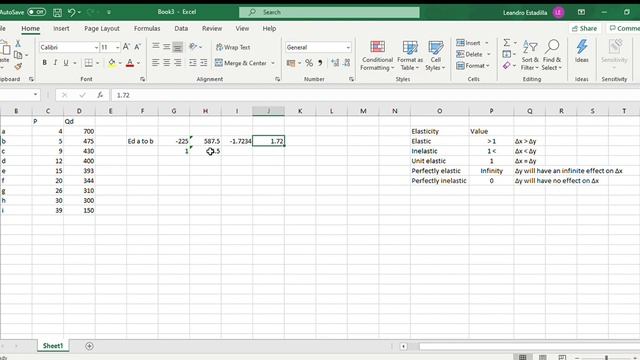Viewport: 640px width, 360px height.
Task: Click the Align Right icon
Action: coord(178,63)
